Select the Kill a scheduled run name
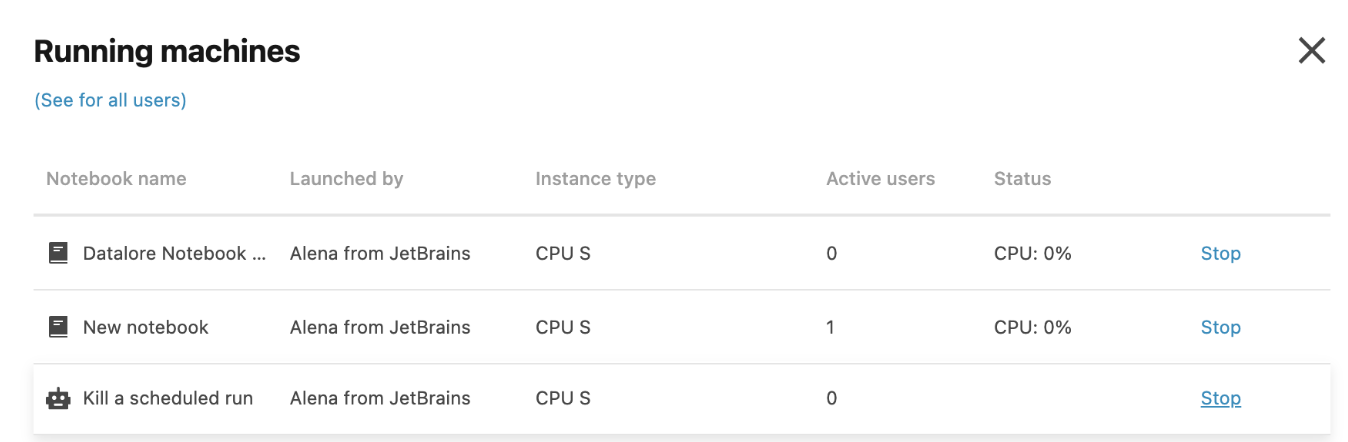Image resolution: width=1348 pixels, height=442 pixels. pos(168,399)
